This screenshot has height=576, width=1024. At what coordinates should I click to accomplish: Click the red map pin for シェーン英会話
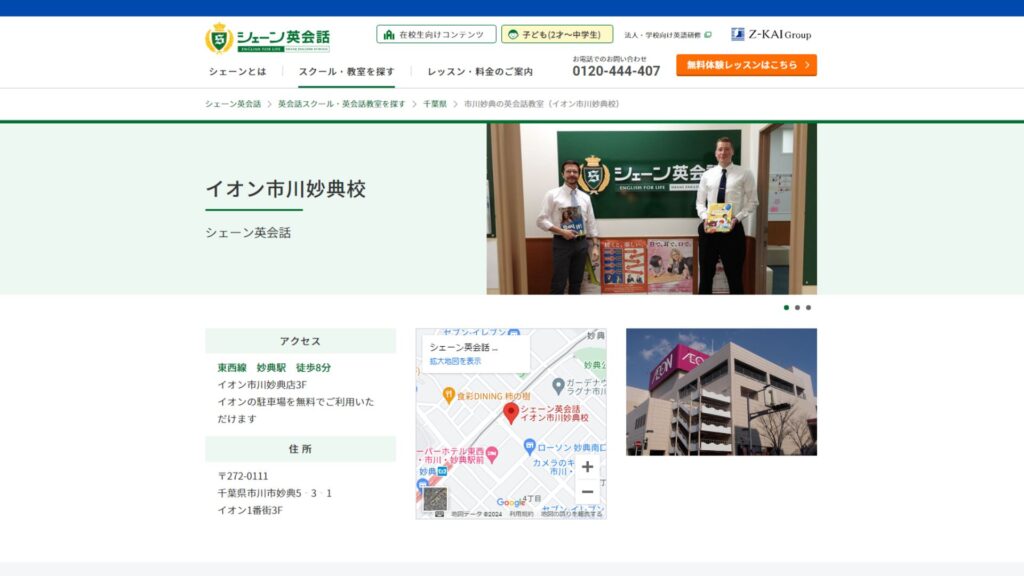511,413
